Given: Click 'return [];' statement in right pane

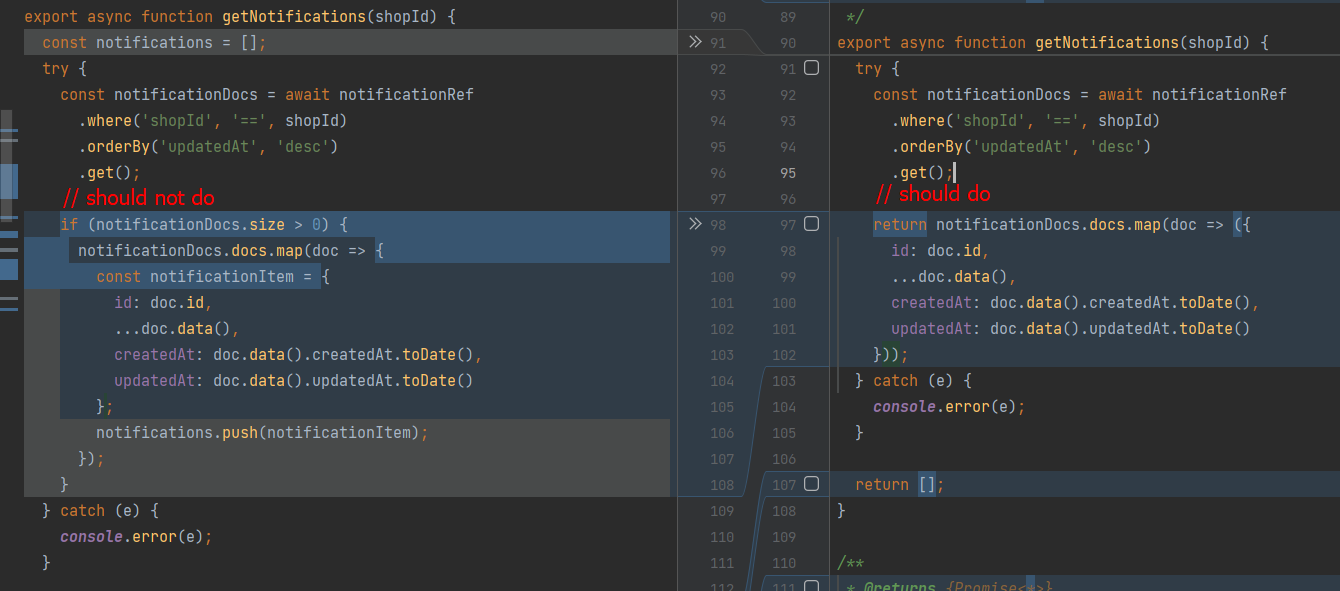Looking at the screenshot, I should click(899, 485).
